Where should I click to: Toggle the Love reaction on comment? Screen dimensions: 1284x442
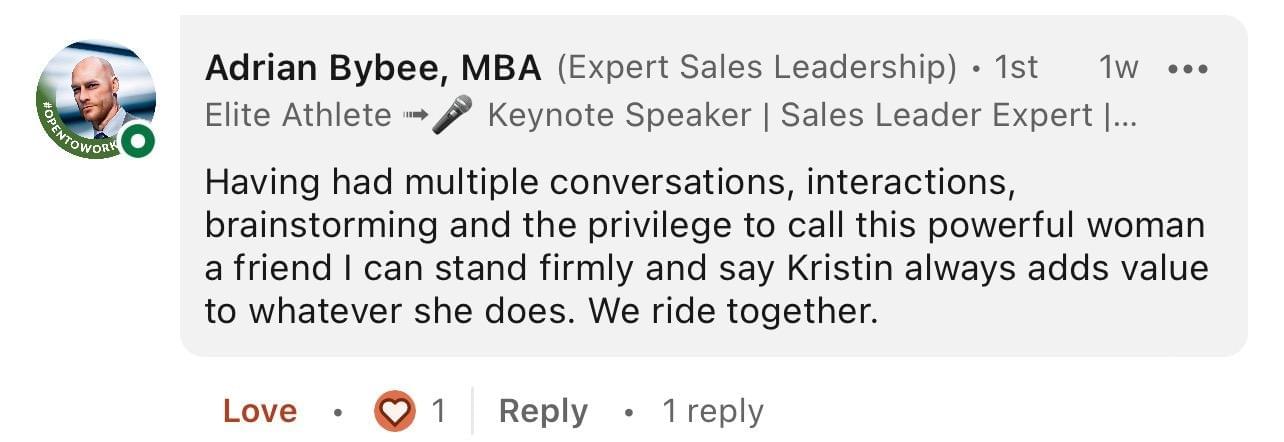click(260, 411)
